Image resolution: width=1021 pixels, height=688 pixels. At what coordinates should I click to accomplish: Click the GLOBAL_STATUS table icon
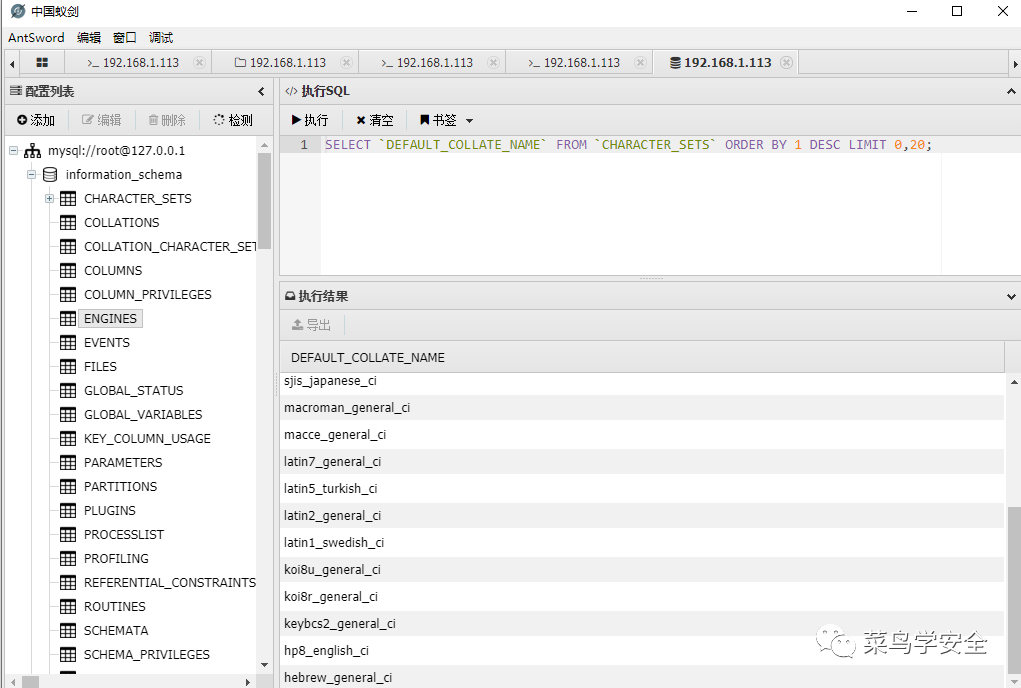pyautogui.click(x=68, y=391)
